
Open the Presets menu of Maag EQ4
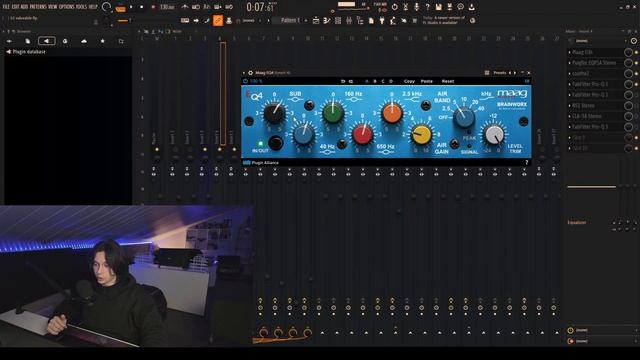click(500, 73)
